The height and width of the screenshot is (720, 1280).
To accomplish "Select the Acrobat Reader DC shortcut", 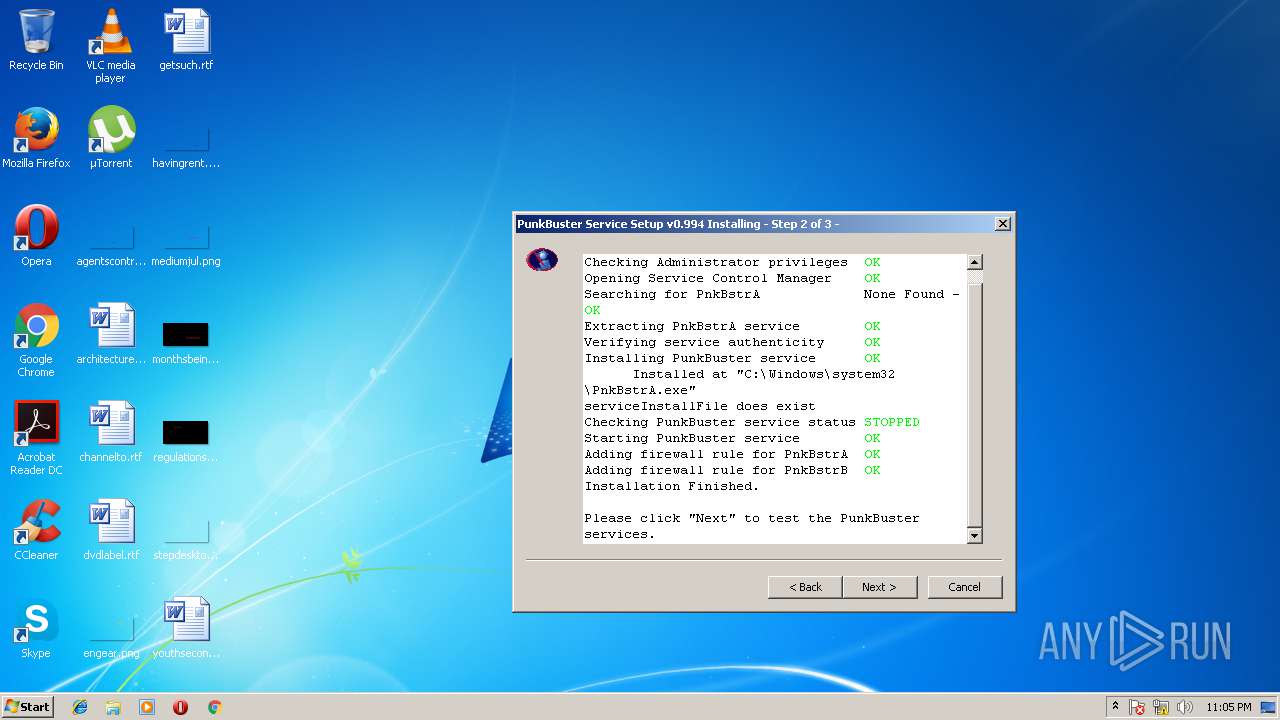I will 36,439.
